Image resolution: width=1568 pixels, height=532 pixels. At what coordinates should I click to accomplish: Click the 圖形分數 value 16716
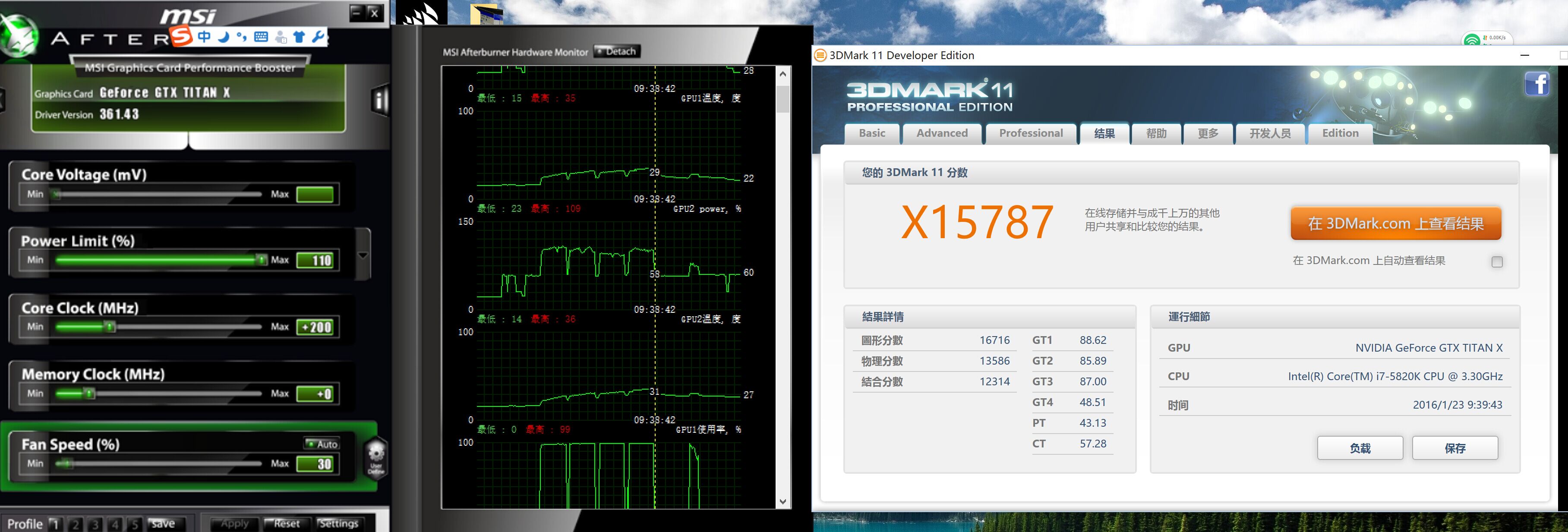(994, 340)
